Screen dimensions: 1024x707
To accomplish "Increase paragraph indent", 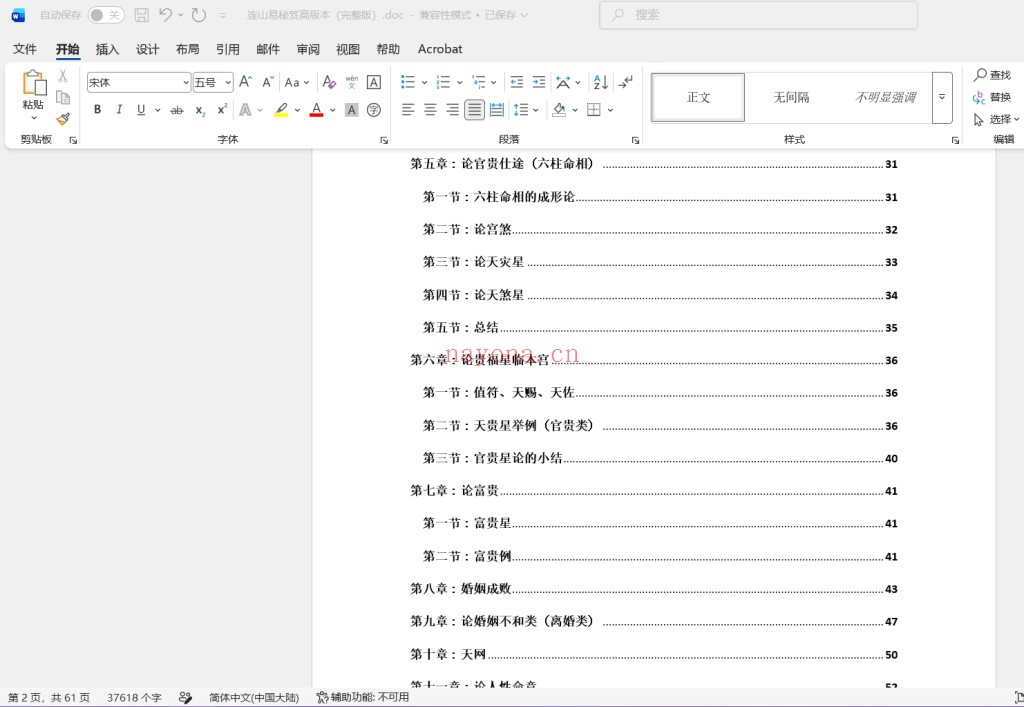I will click(539, 82).
